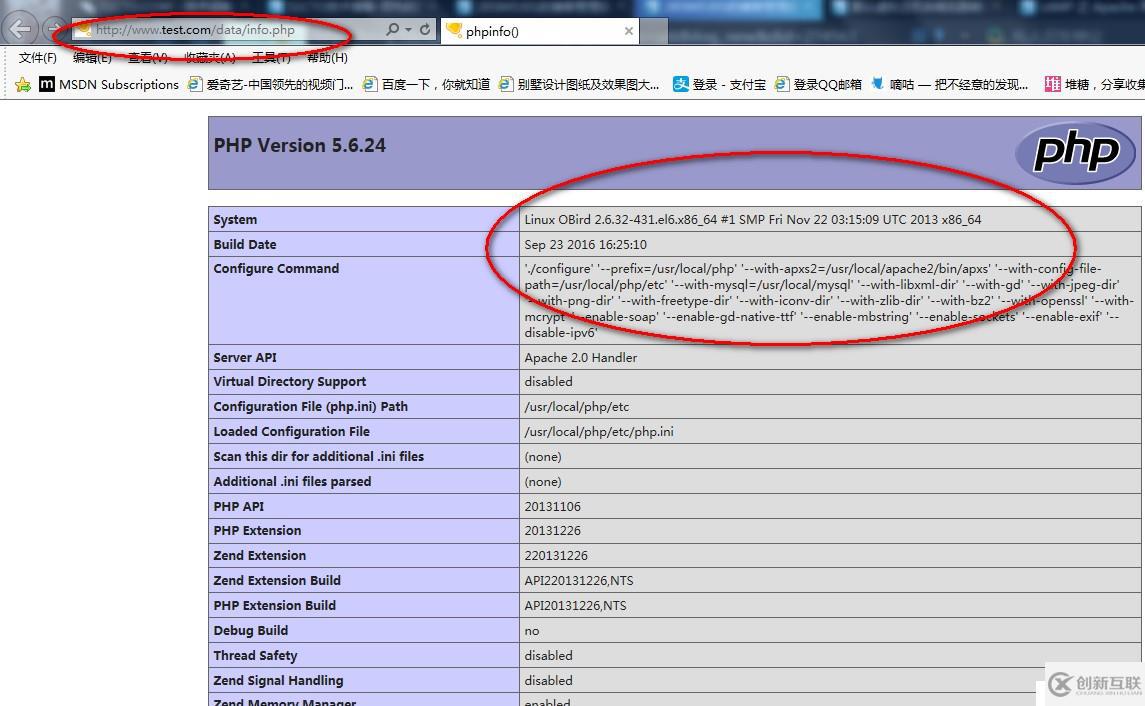Click the 20131106 value
Image resolution: width=1145 pixels, height=706 pixels.
(x=553, y=507)
